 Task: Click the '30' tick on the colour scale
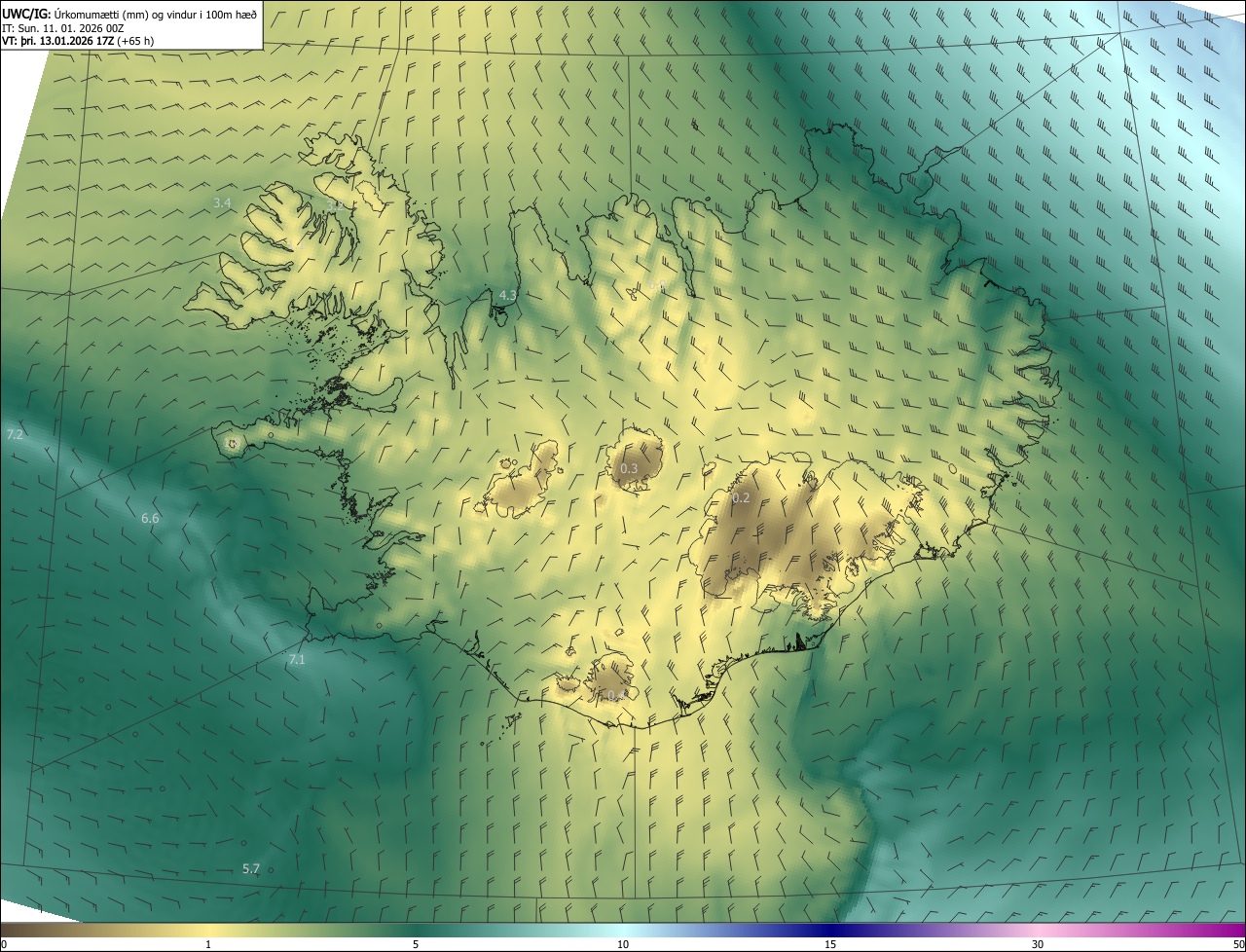coord(1038,945)
